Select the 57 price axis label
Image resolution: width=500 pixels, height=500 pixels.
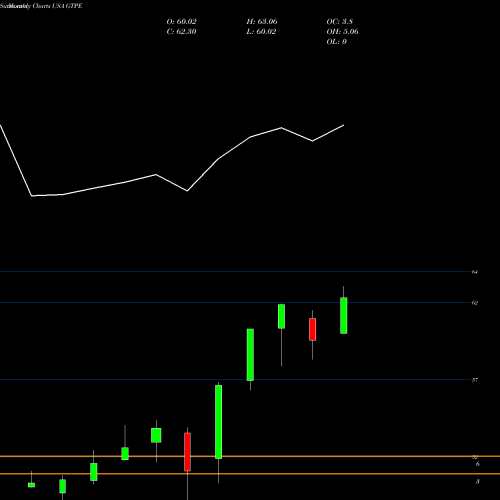coord(475,380)
